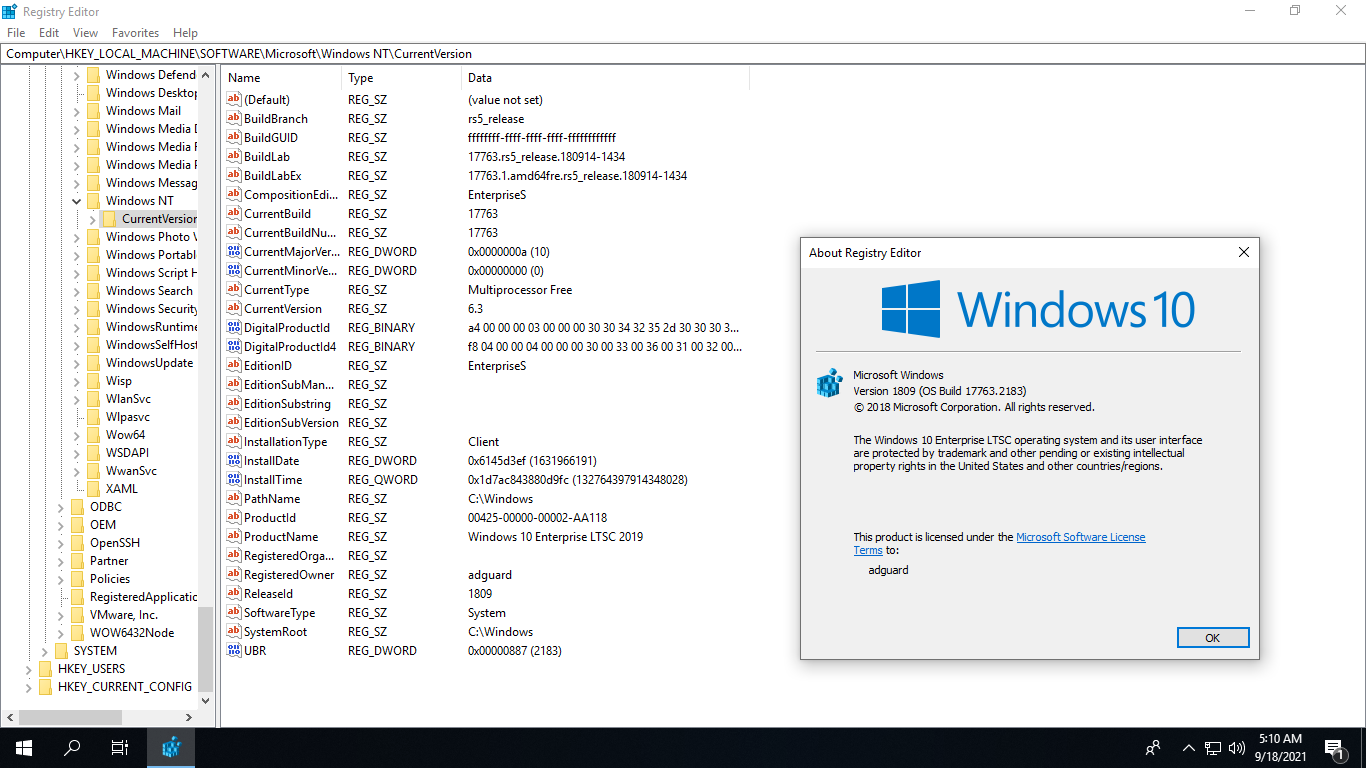Click Registry Editor taskbar button
This screenshot has height=768, width=1366.
pos(171,748)
